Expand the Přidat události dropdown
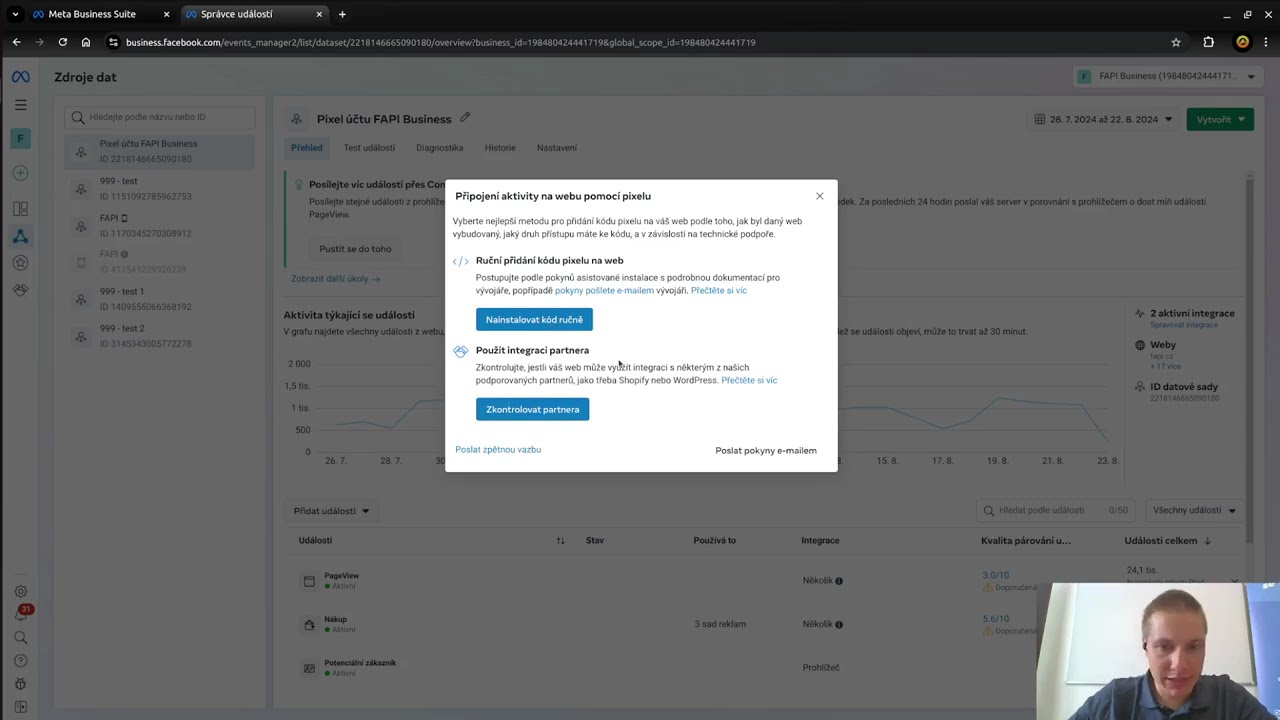Screen dimensions: 1280x720 point(331,511)
